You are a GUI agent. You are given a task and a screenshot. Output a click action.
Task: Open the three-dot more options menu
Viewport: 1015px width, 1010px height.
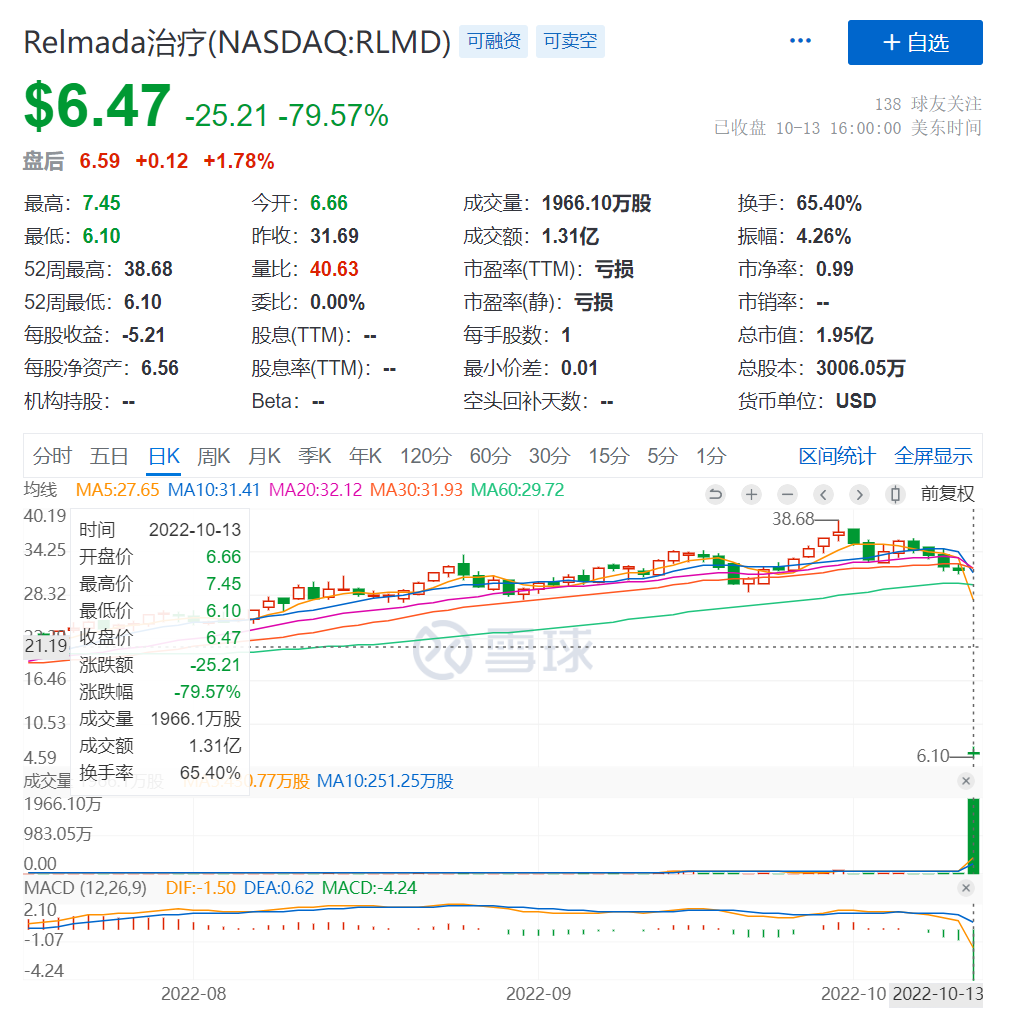point(800,41)
